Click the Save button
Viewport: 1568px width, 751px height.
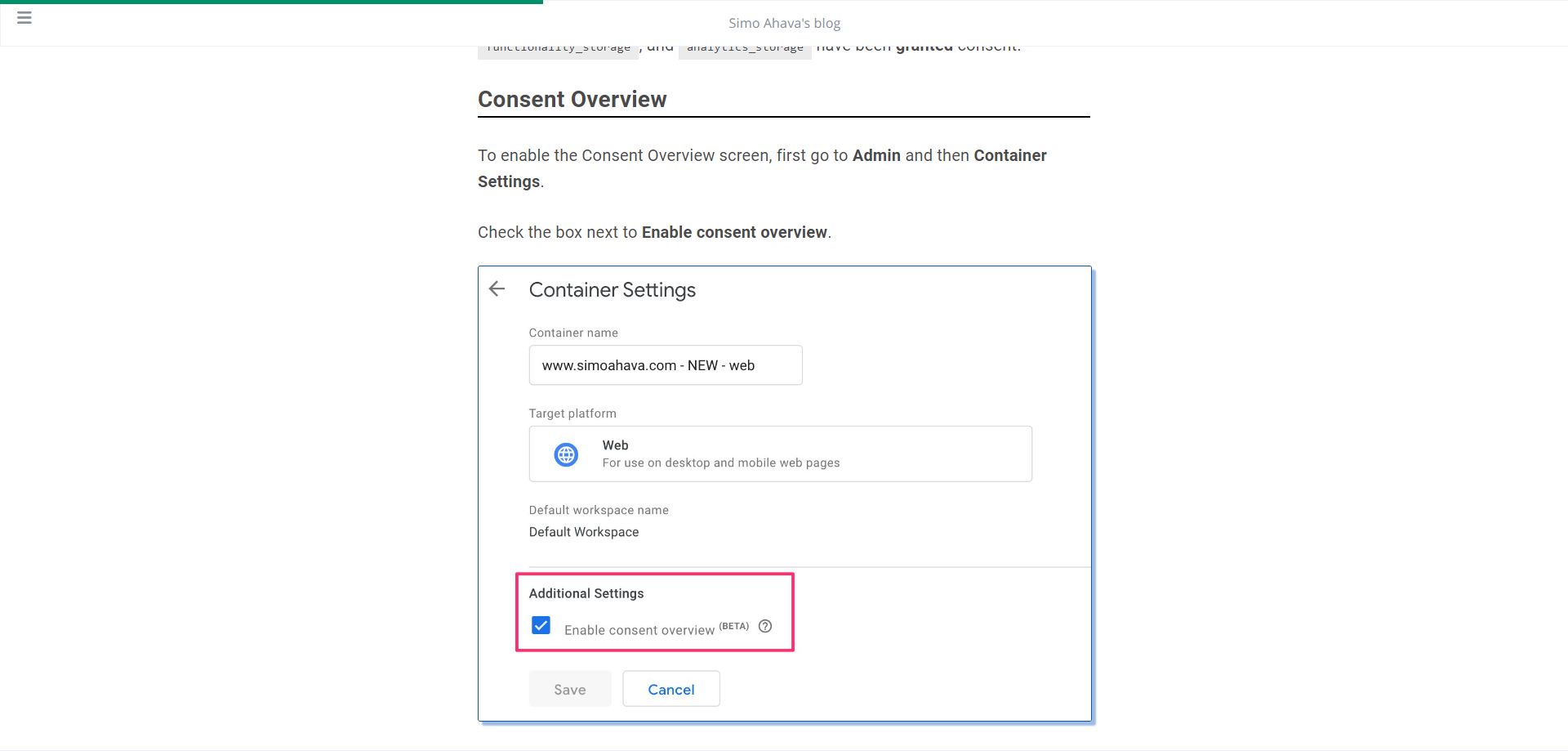pos(569,689)
